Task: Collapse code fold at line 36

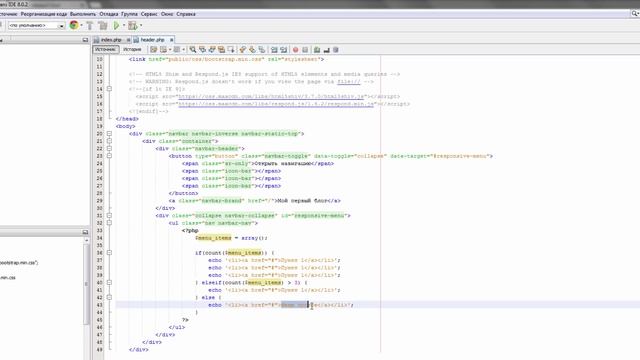Action: (109, 253)
